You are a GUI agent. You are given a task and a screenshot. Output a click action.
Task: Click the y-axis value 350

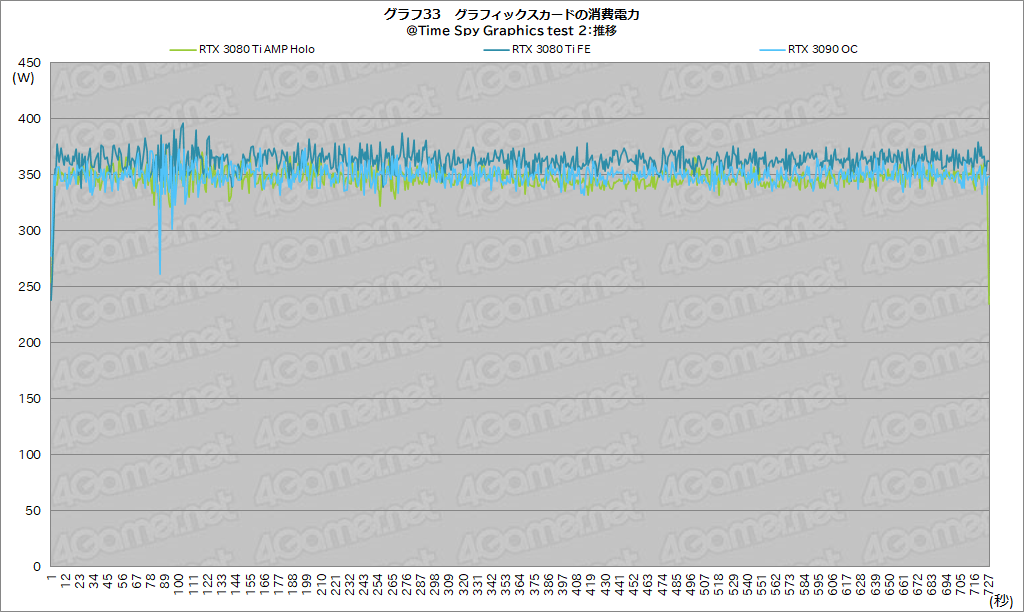[29, 174]
